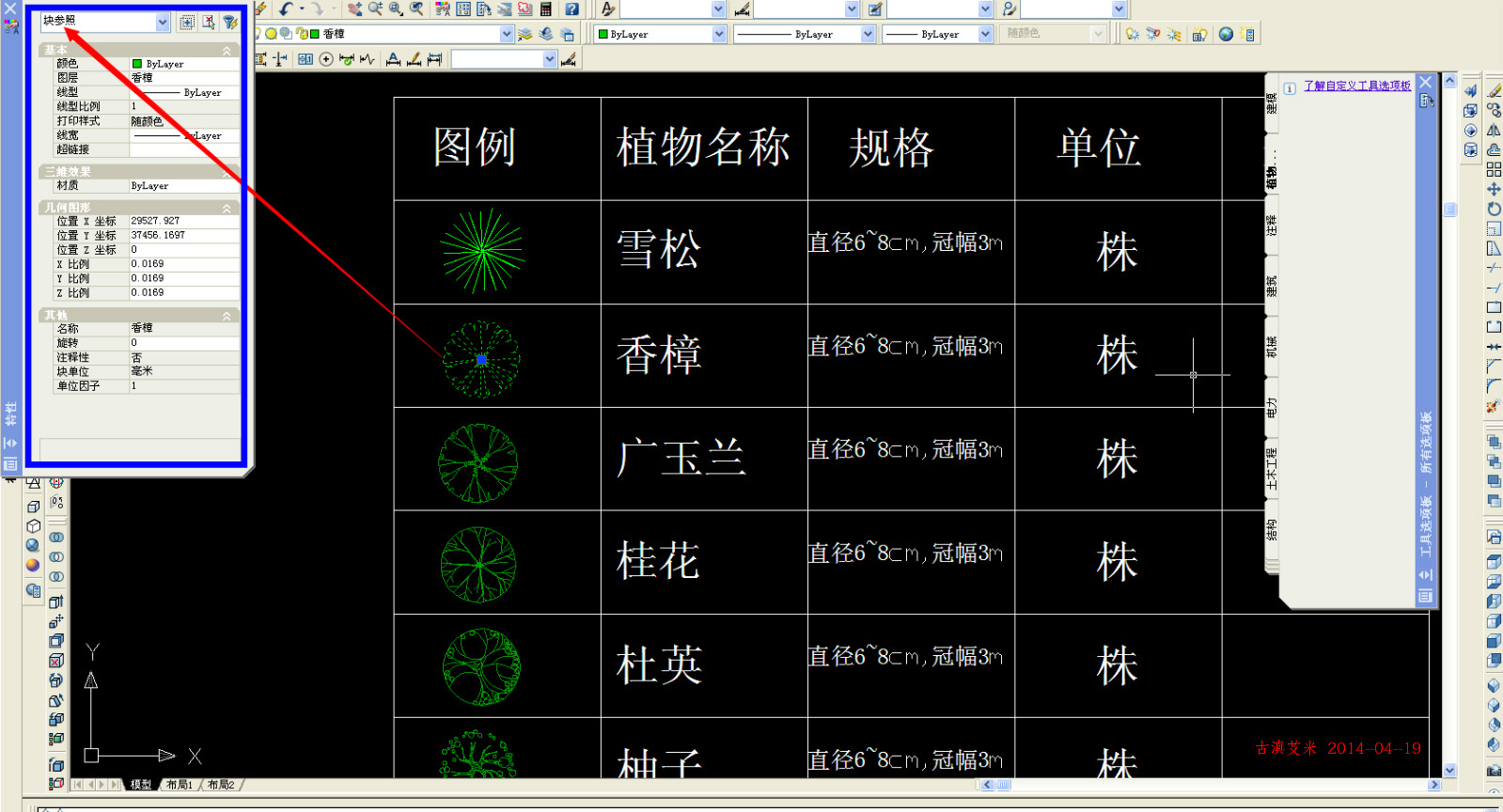Click the globe icon in the render toolbar
Viewport: 1503px width, 812px height.
(1226, 34)
